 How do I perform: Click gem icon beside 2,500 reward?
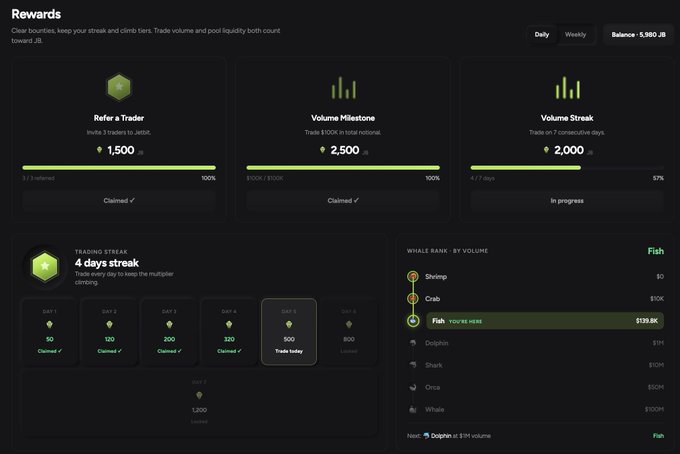click(322, 150)
